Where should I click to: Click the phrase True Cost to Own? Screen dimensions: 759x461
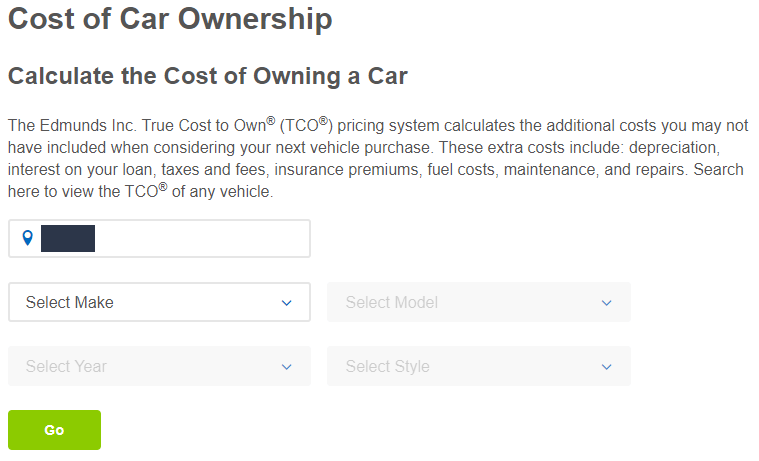pos(205,125)
